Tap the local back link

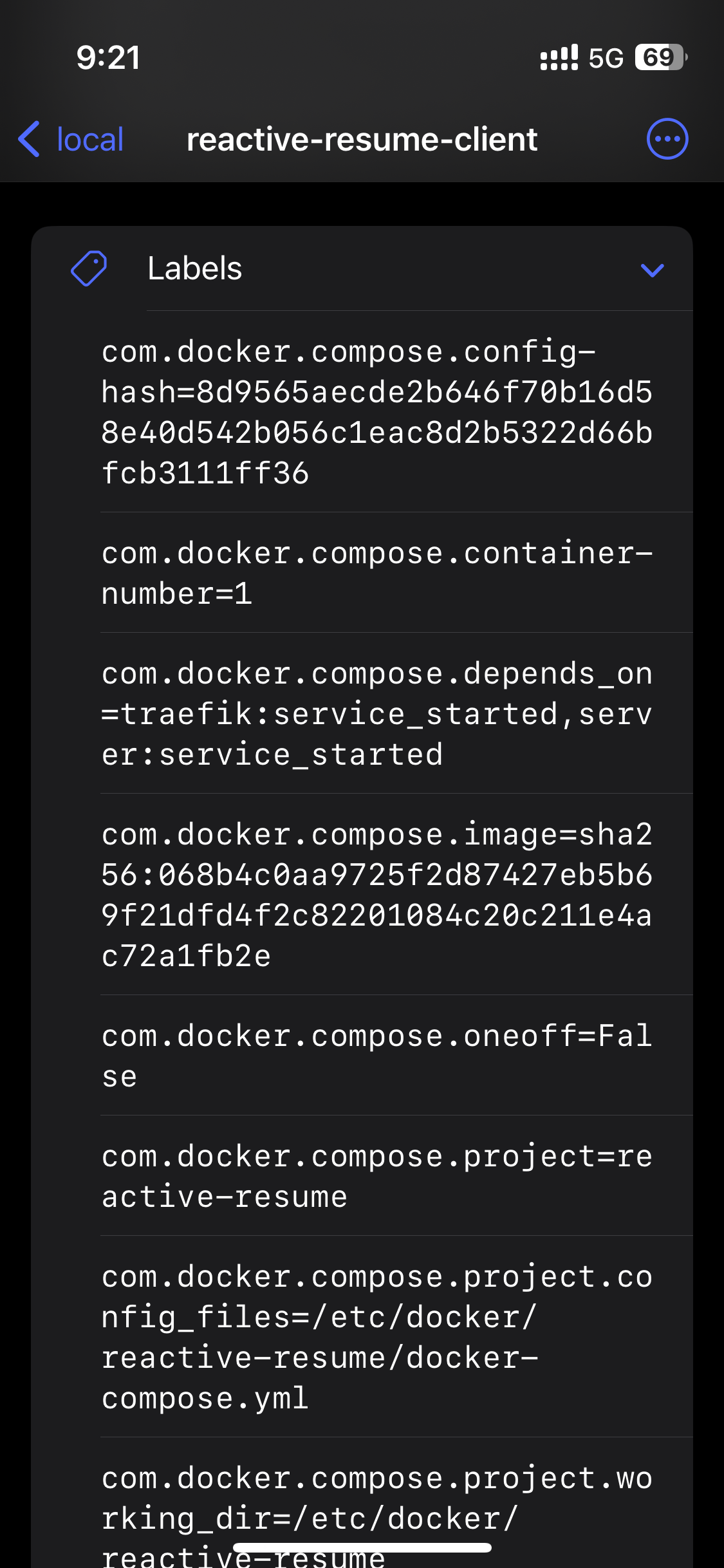coord(89,140)
